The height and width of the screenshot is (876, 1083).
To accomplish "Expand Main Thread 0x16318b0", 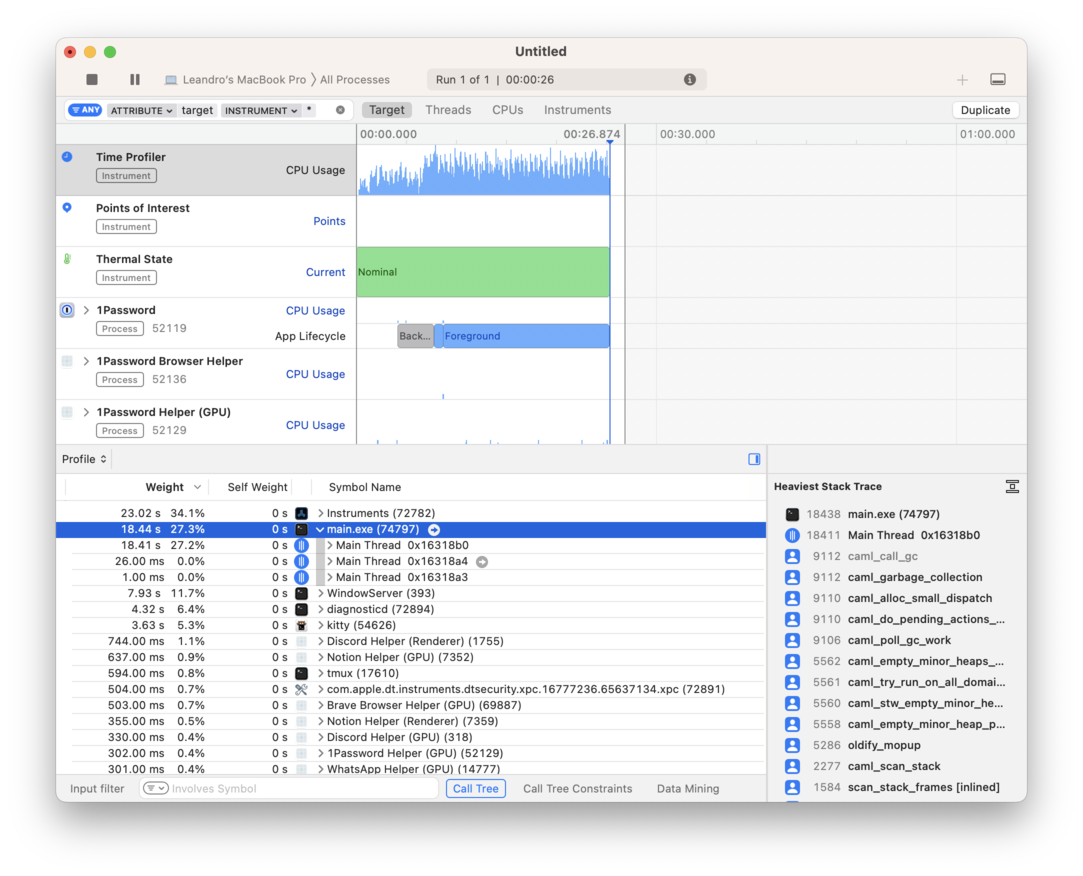I will [330, 546].
